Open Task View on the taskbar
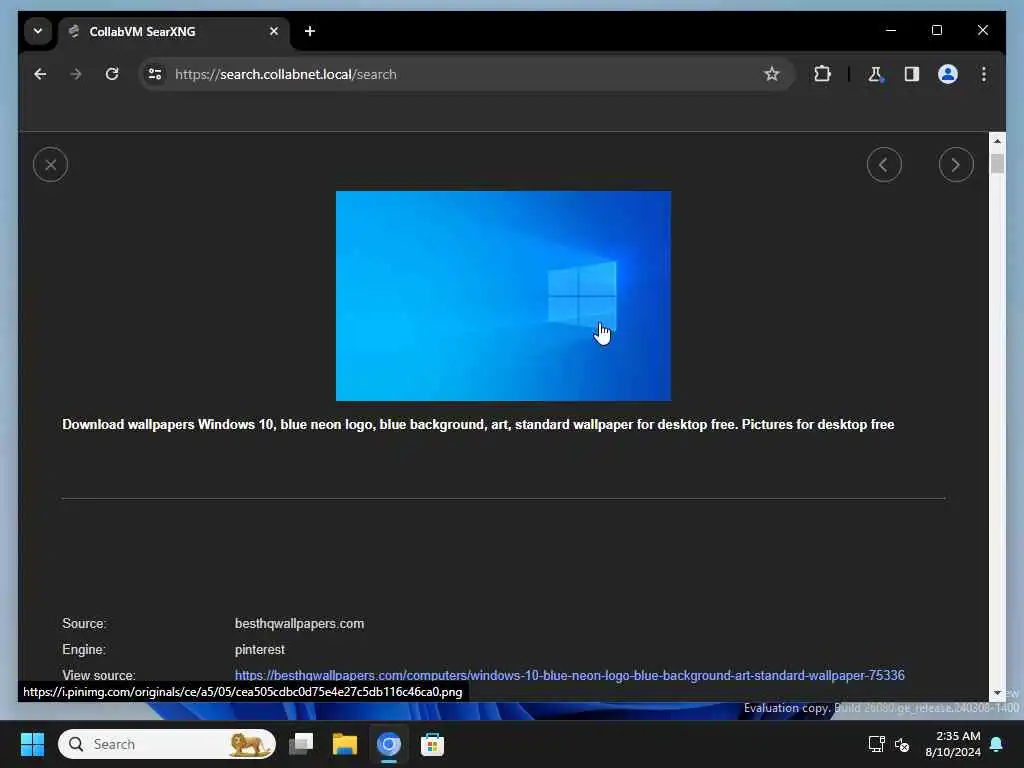 [301, 744]
